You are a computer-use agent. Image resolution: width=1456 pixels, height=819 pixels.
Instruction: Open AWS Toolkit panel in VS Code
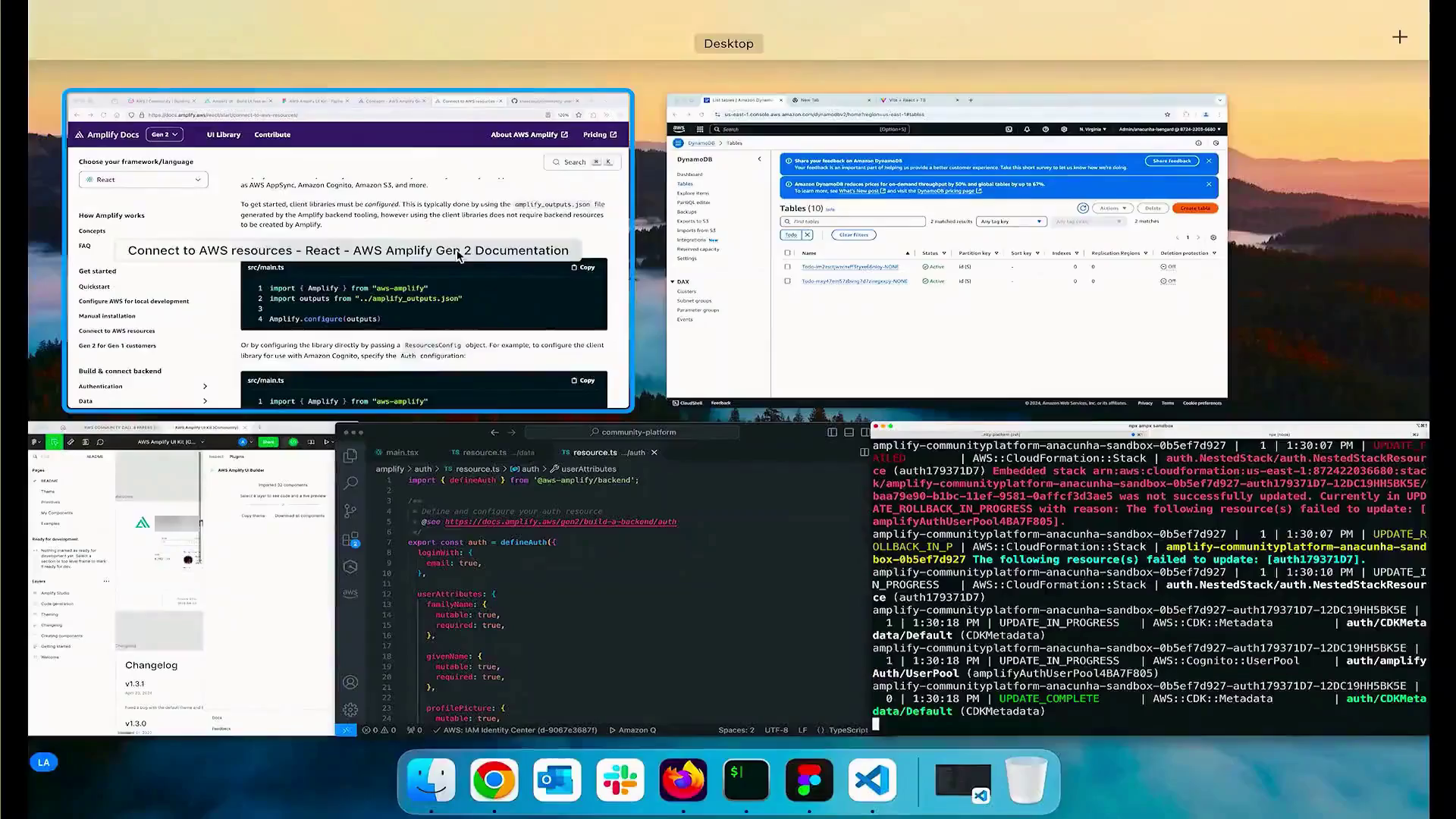click(x=350, y=594)
